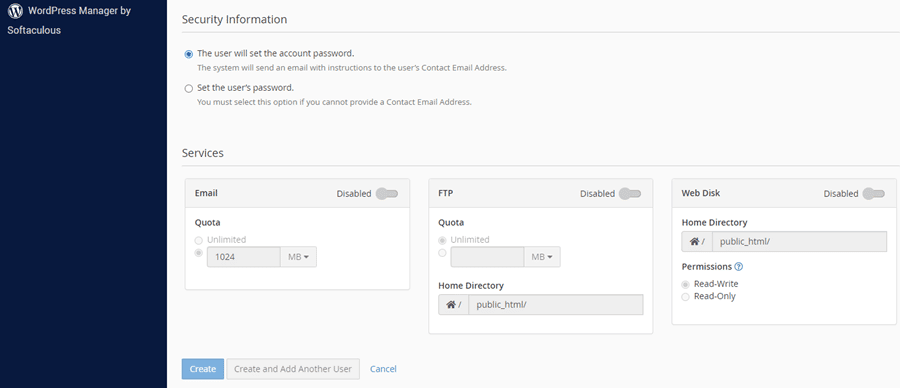Click the home icon in FTP Home Directory
This screenshot has width=900, height=388.
pyautogui.click(x=451, y=305)
